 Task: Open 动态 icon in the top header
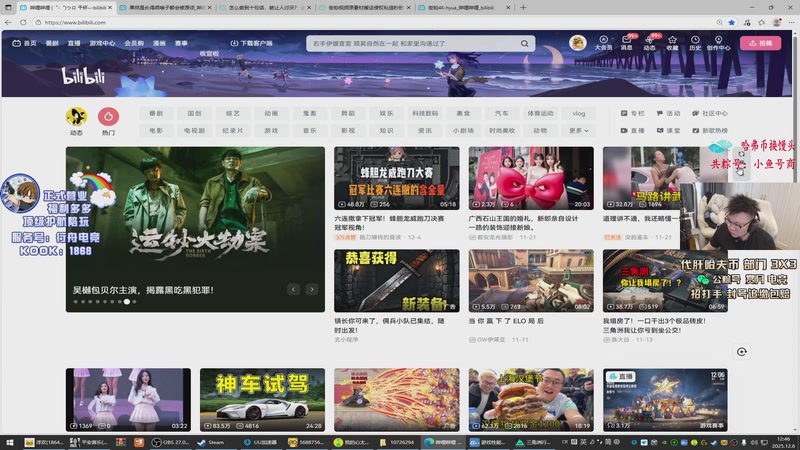coord(649,43)
